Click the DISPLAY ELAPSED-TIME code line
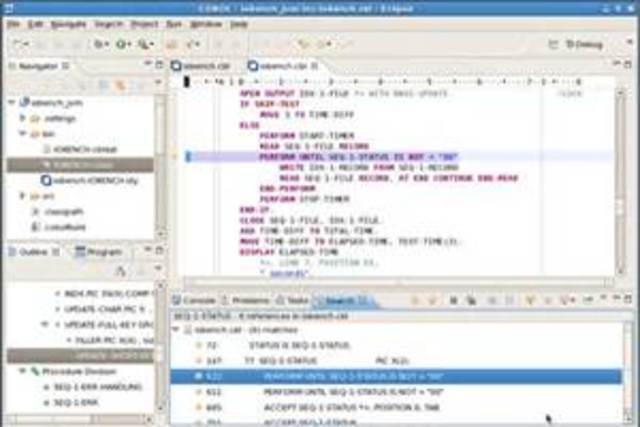 (289, 252)
